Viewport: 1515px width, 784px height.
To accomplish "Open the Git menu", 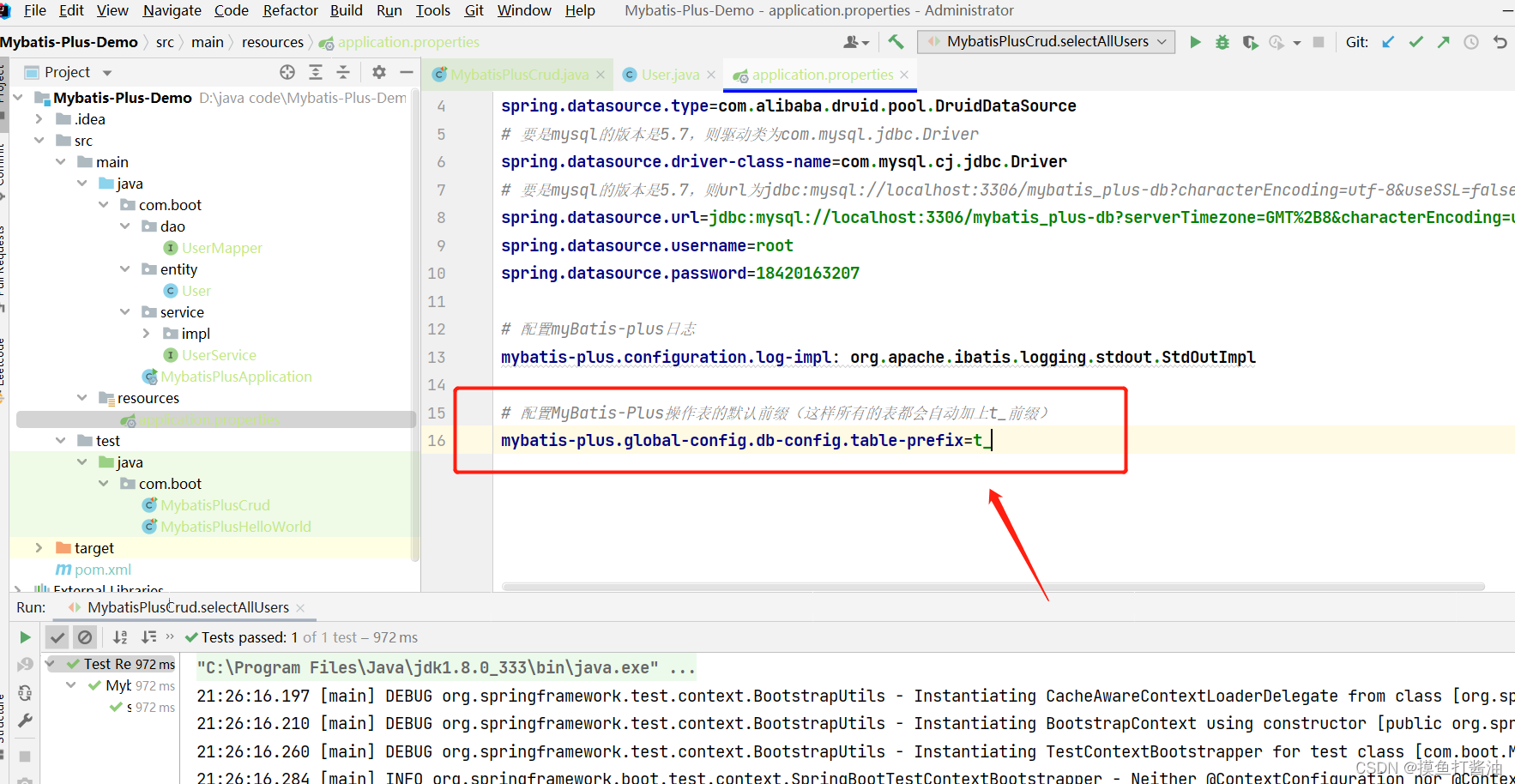I will tap(474, 10).
